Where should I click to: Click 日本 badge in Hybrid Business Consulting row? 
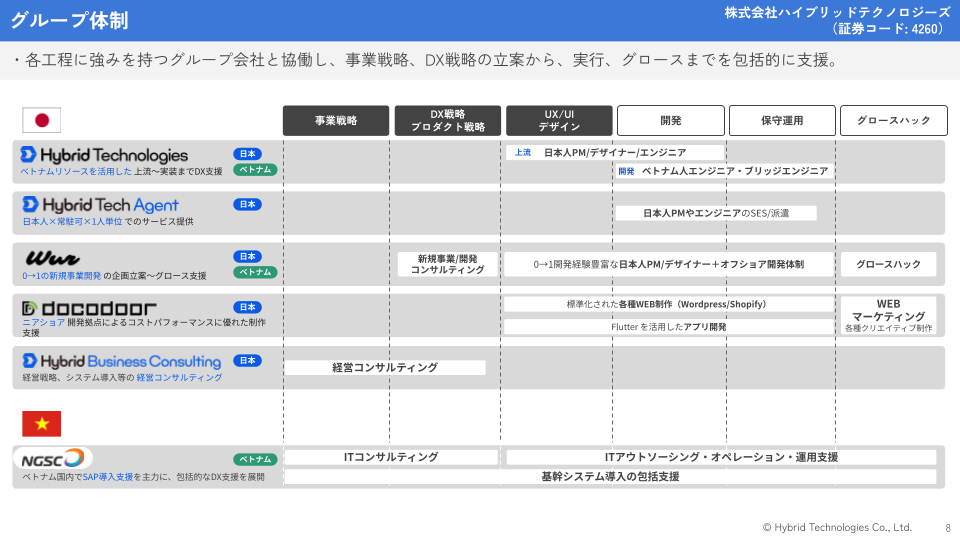click(247, 361)
